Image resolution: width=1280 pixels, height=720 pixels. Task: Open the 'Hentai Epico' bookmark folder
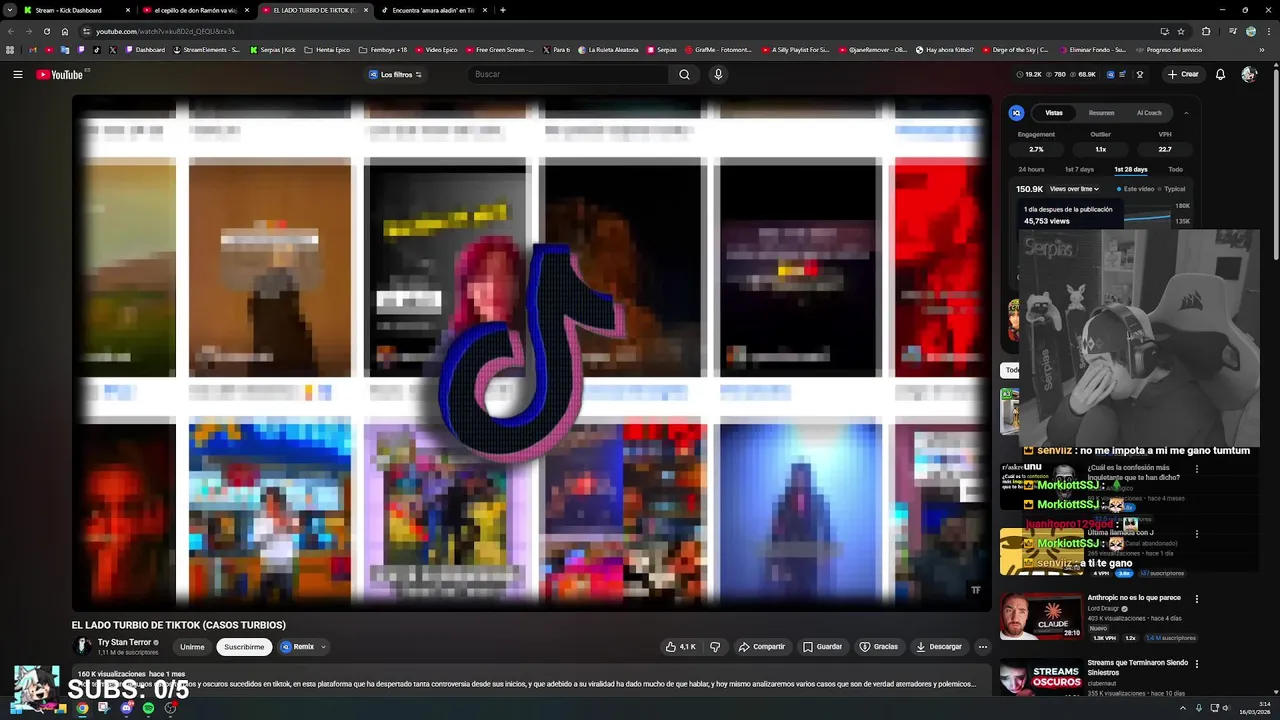click(327, 50)
